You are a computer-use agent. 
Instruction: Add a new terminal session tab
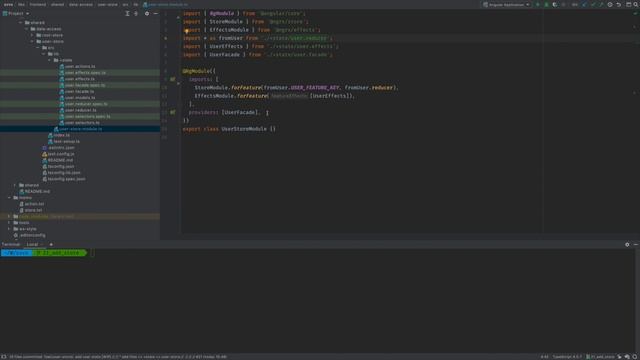(51, 244)
